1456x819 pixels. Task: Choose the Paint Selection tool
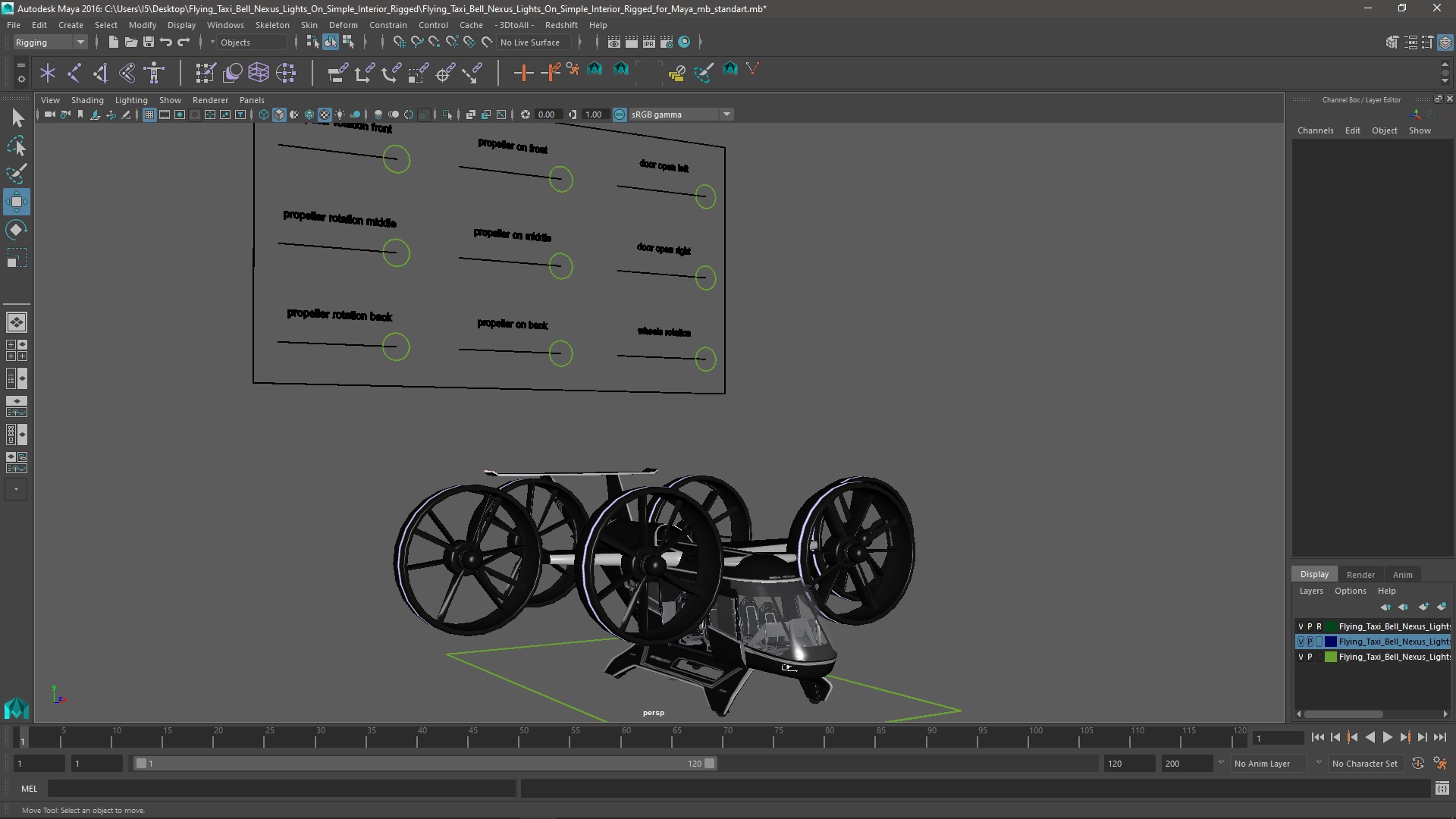17,174
